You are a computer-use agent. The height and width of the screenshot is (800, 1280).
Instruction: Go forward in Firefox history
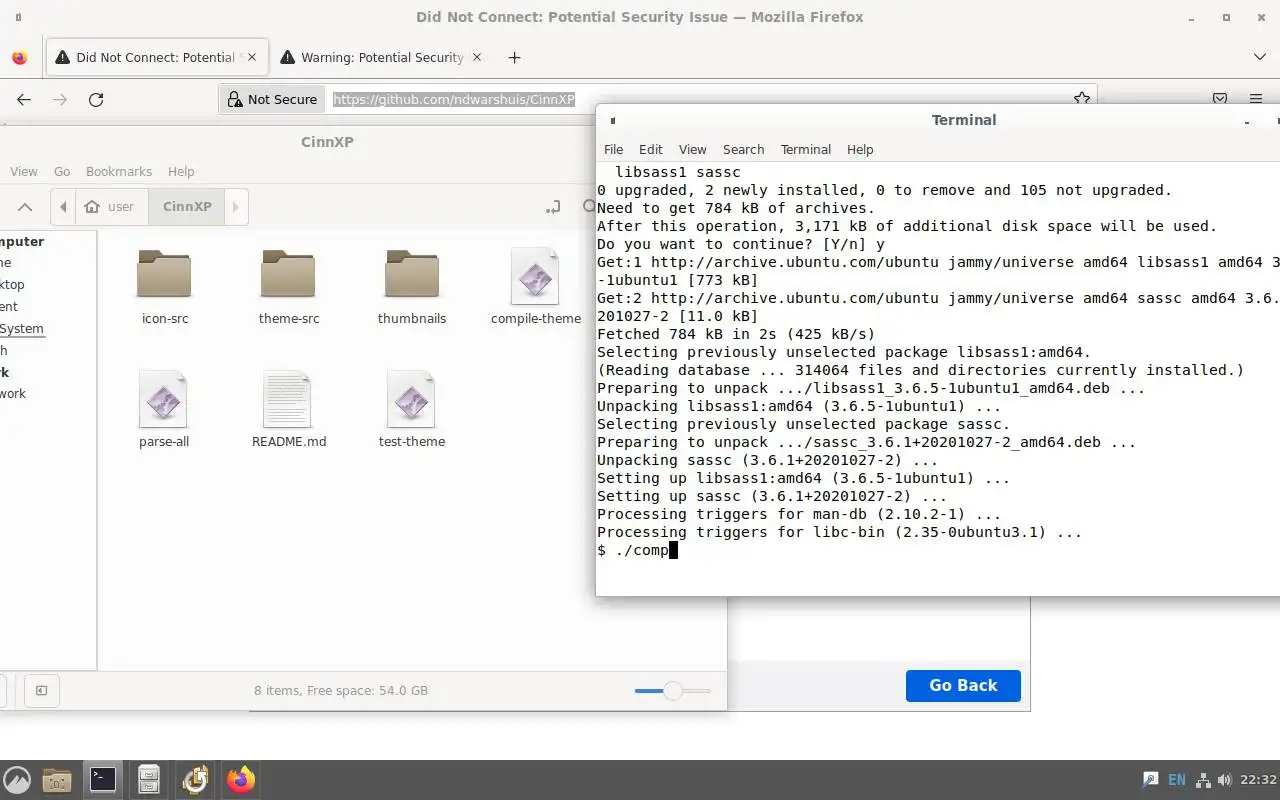60,99
